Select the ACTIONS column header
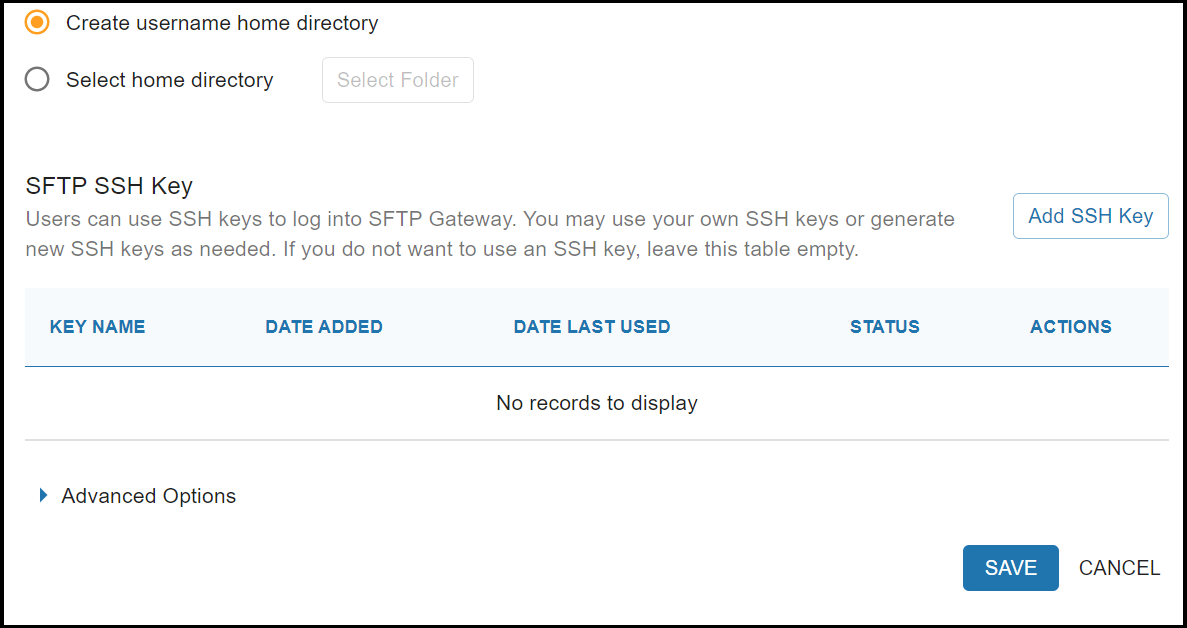Image resolution: width=1187 pixels, height=628 pixels. coord(1070,326)
